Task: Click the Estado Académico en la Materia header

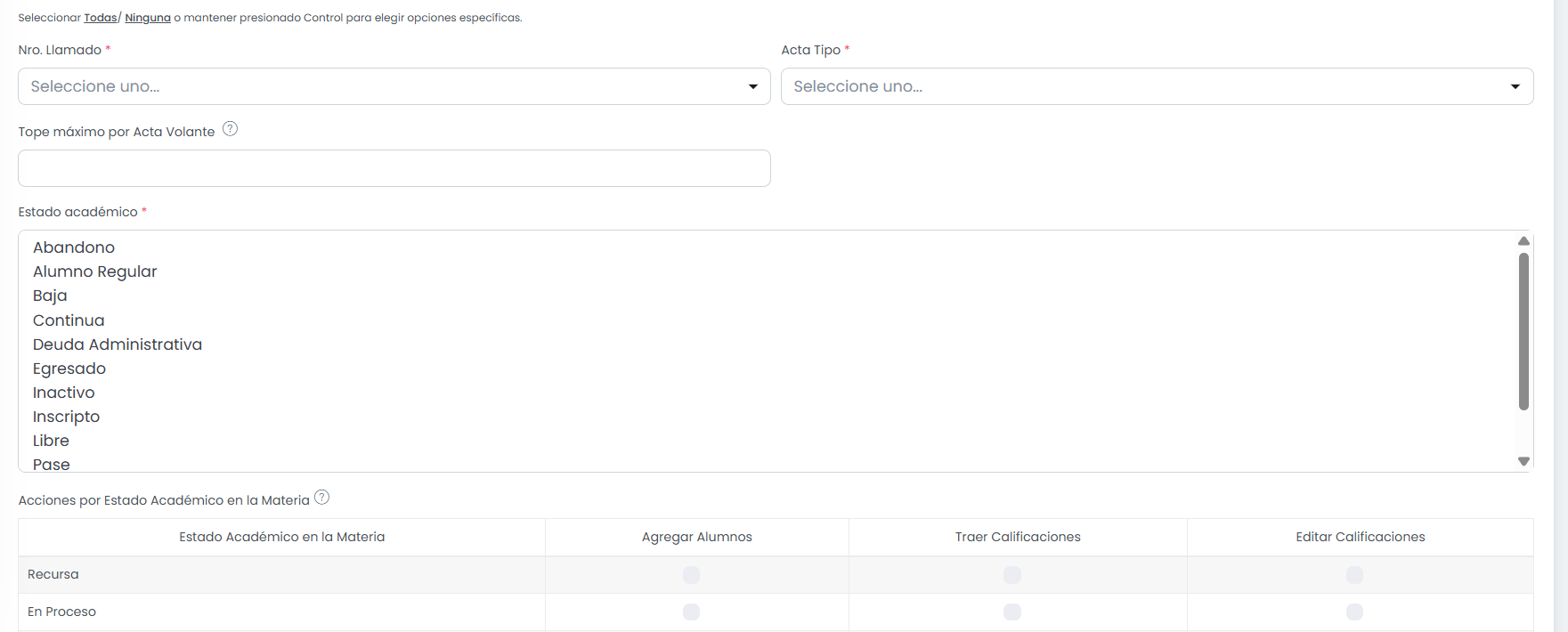Action: (x=282, y=537)
